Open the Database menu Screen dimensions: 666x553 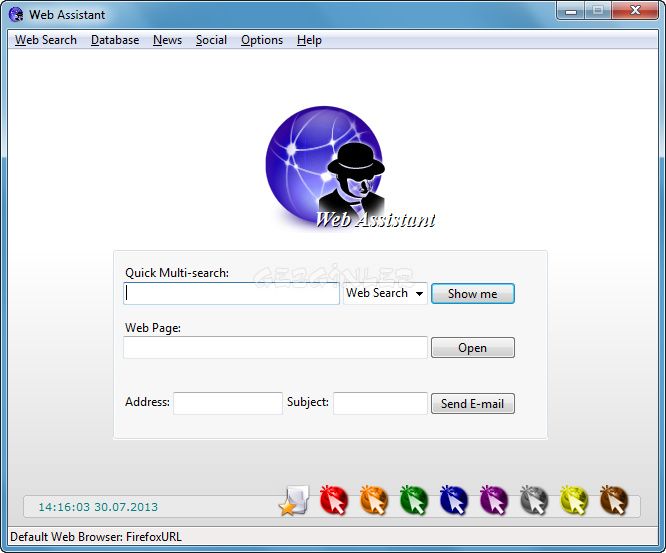point(115,40)
